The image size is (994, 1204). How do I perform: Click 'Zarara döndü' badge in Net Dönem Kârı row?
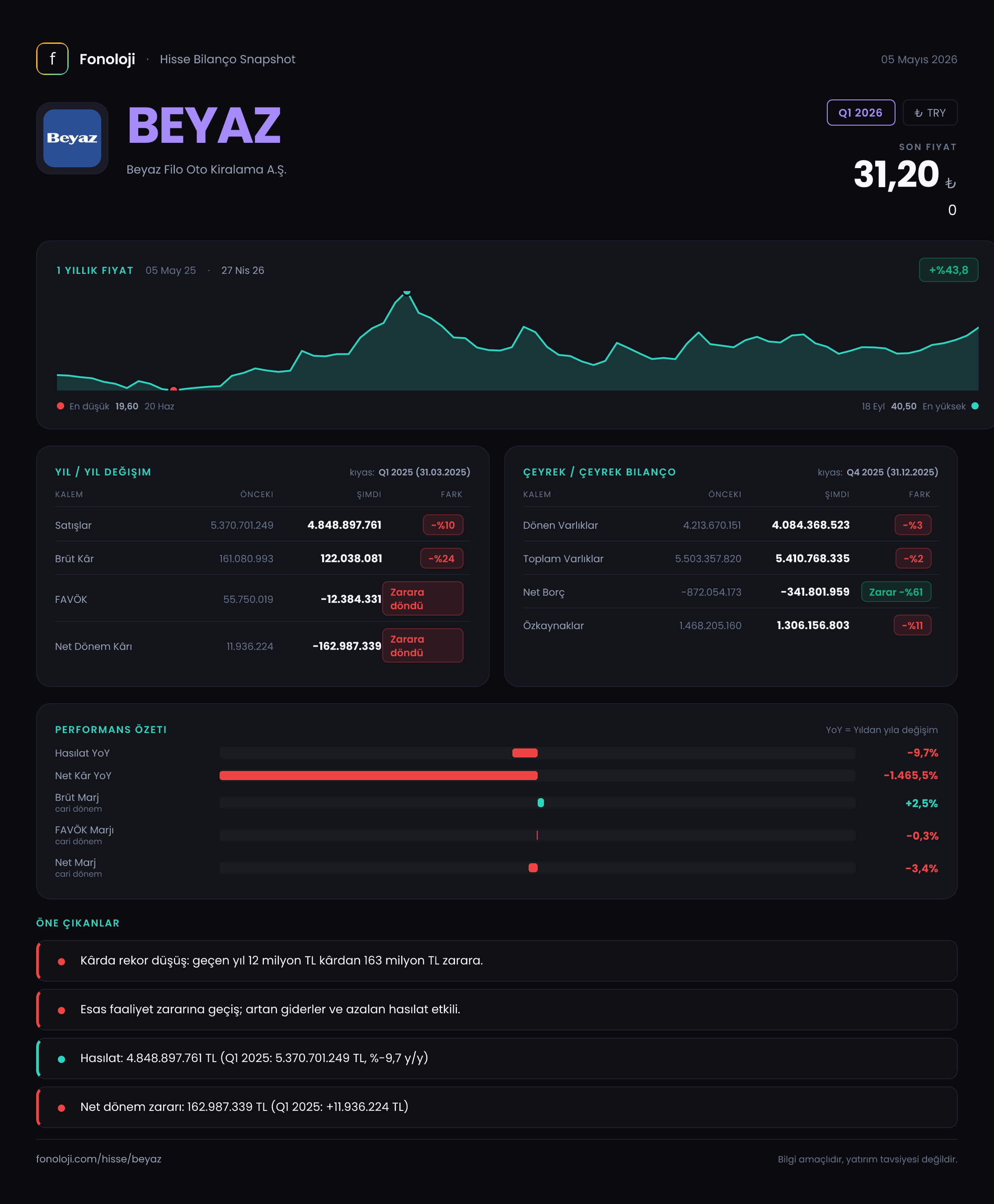(422, 645)
